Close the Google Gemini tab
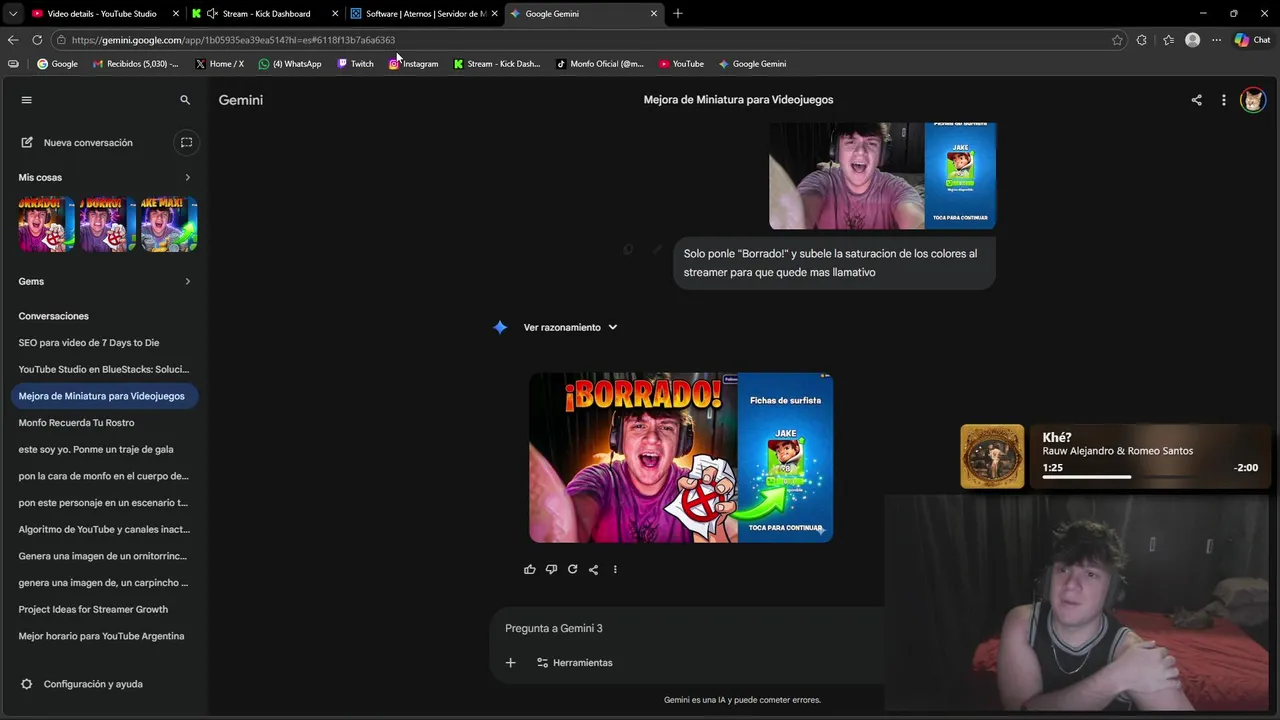Screen dimensions: 1280x720 (654, 13)
